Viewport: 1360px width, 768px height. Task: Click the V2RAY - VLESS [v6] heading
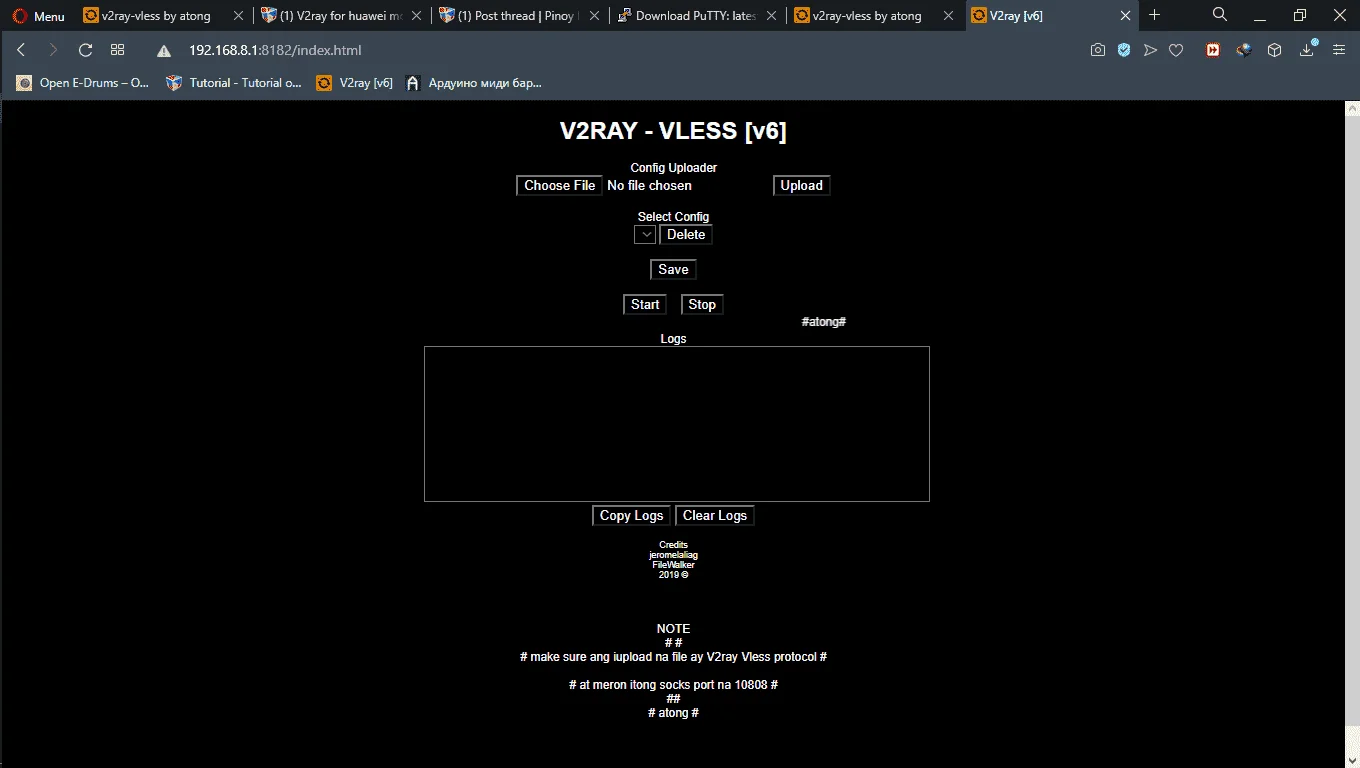tap(673, 131)
